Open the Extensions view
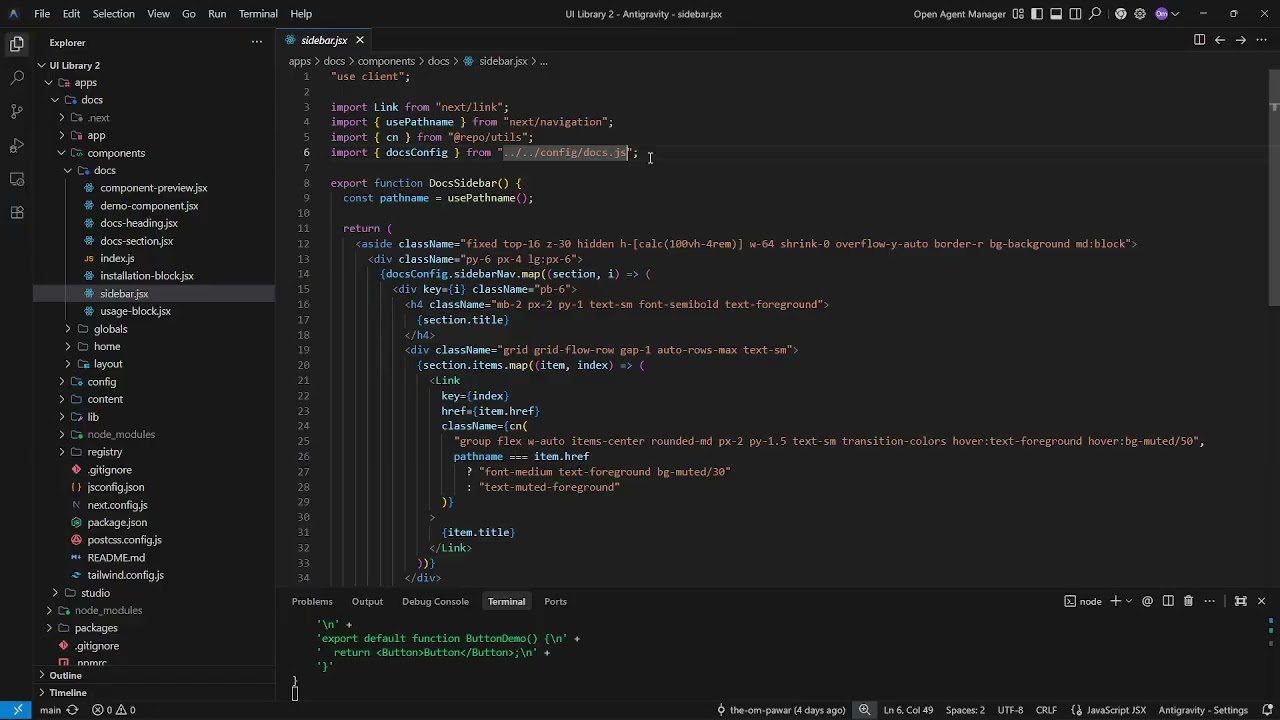Image resolution: width=1280 pixels, height=720 pixels. [17, 212]
